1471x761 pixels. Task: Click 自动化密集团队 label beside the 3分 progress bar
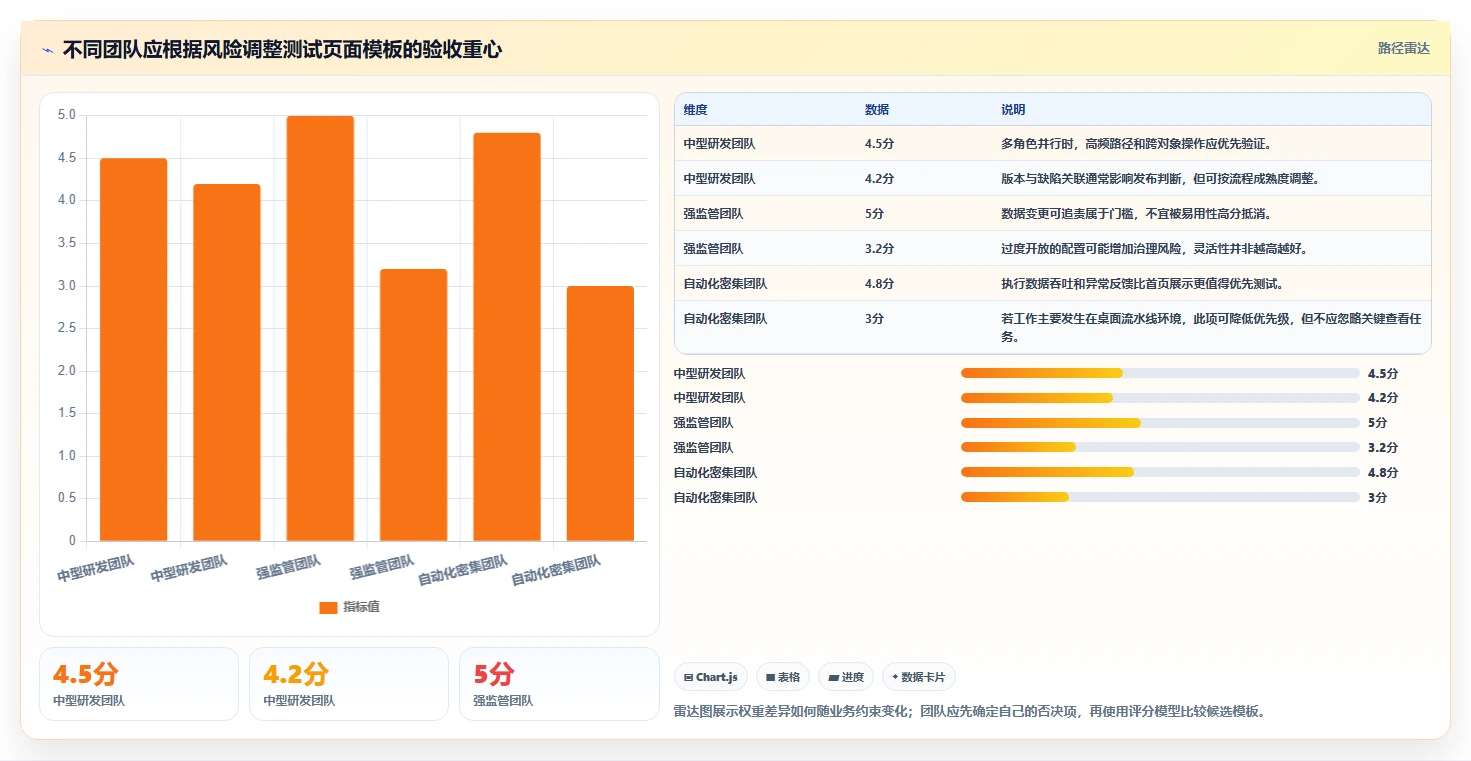tap(716, 497)
